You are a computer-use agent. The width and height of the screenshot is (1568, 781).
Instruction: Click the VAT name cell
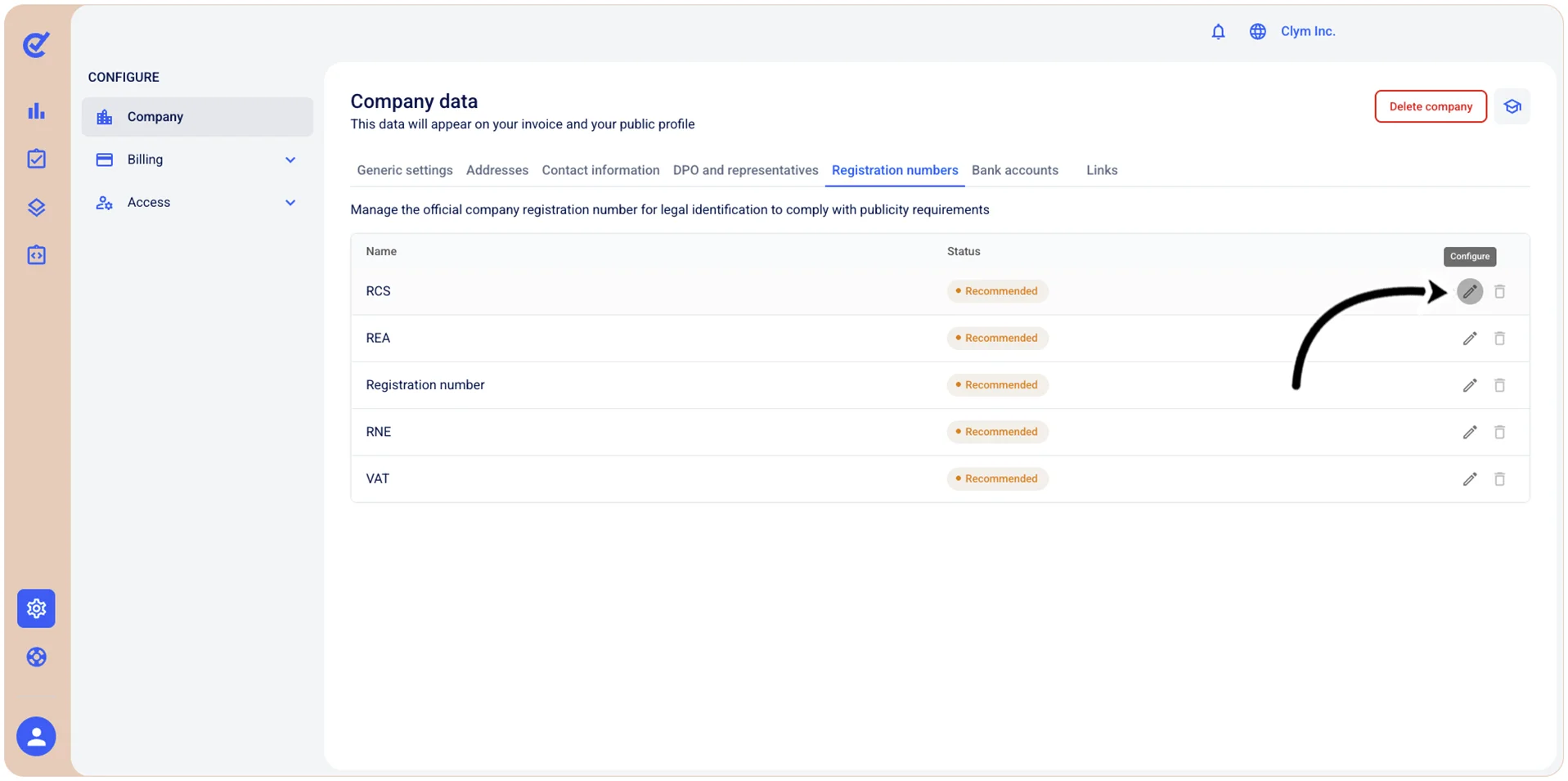click(377, 478)
